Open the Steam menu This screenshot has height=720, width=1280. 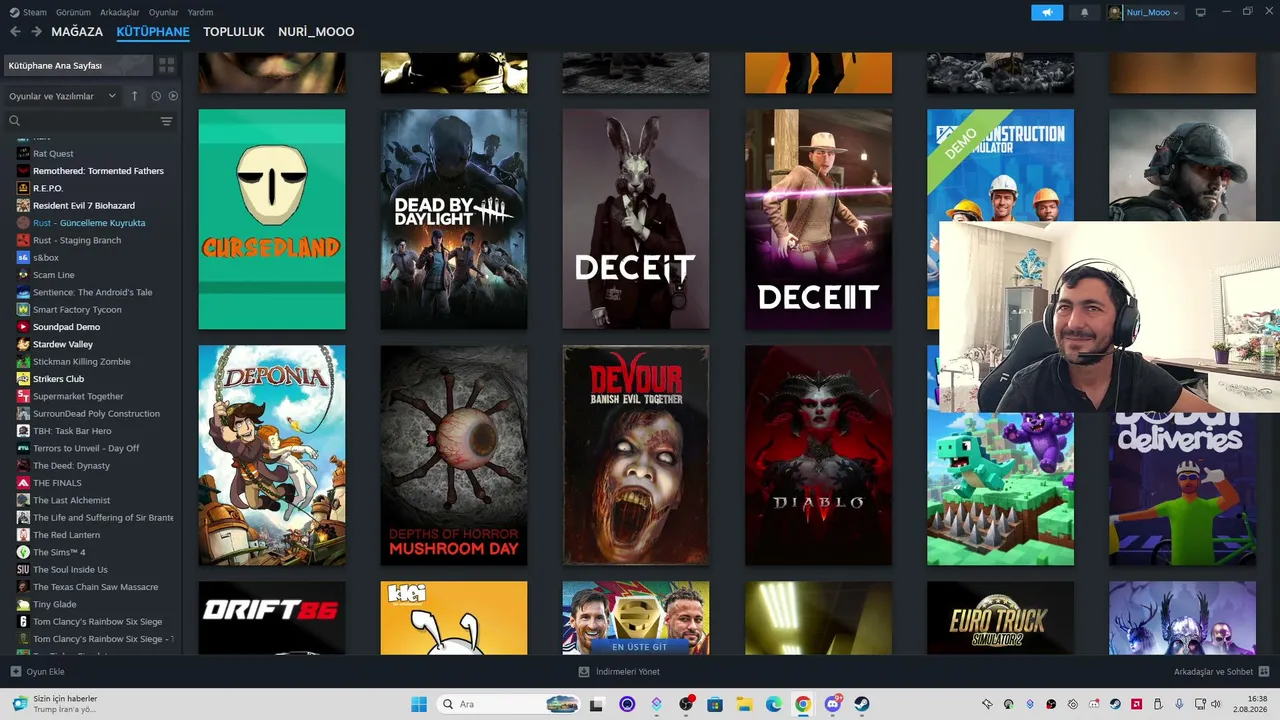(x=28, y=12)
